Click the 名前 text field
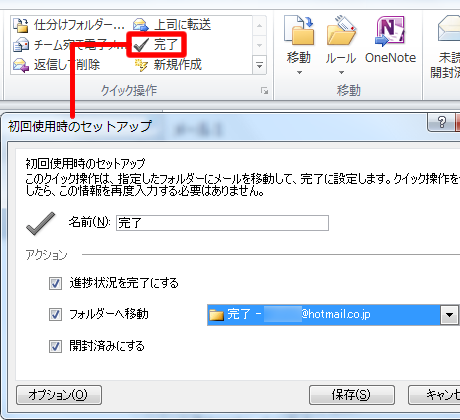 (x=222, y=223)
